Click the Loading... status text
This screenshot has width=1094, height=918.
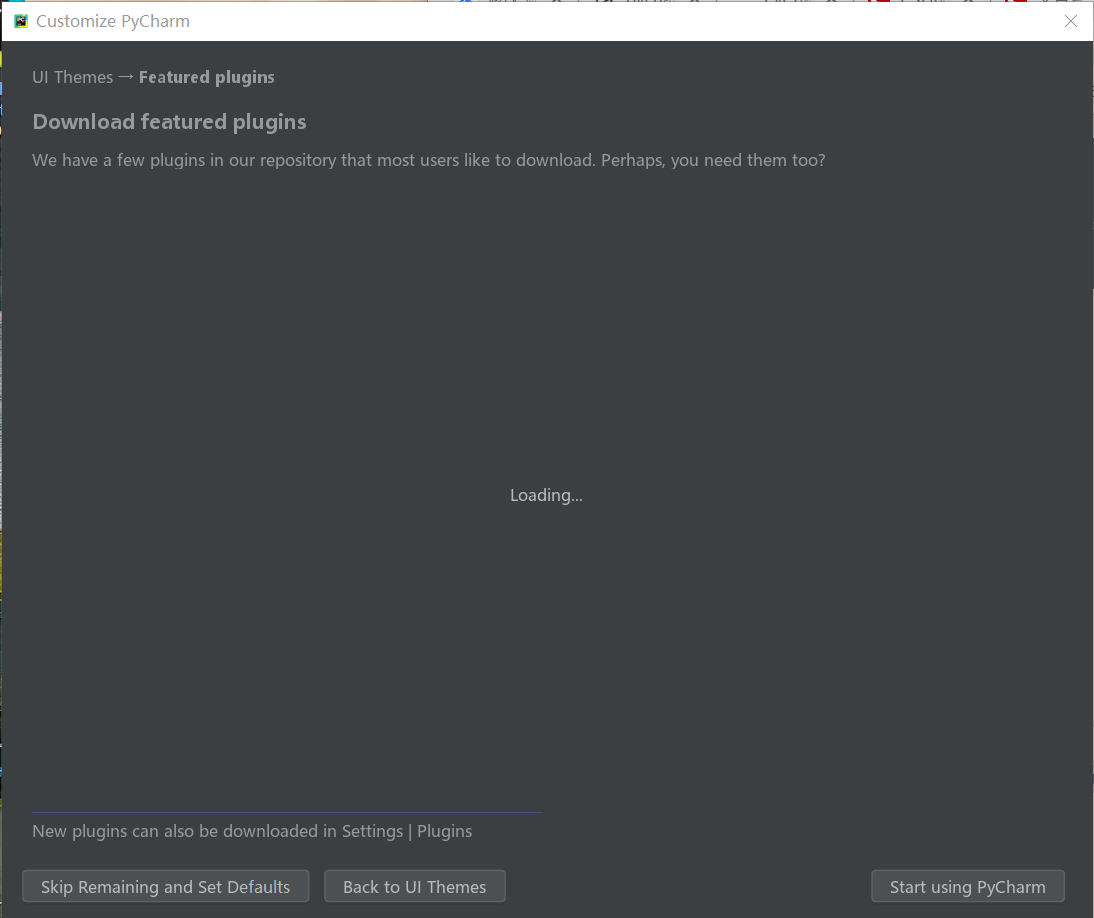point(546,495)
